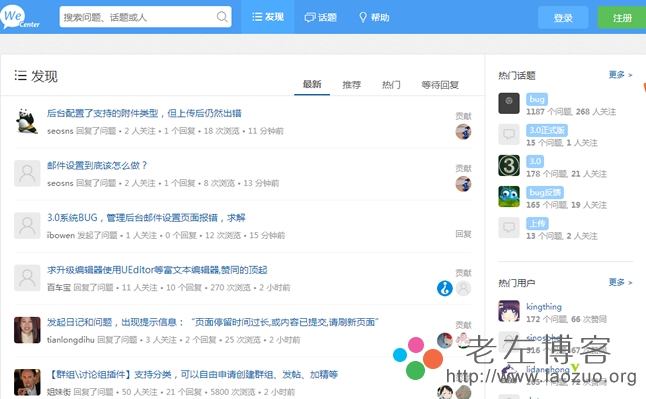The height and width of the screenshot is (399, 646).
Task: Open the 发现 navigation menu
Action: [x=268, y=17]
